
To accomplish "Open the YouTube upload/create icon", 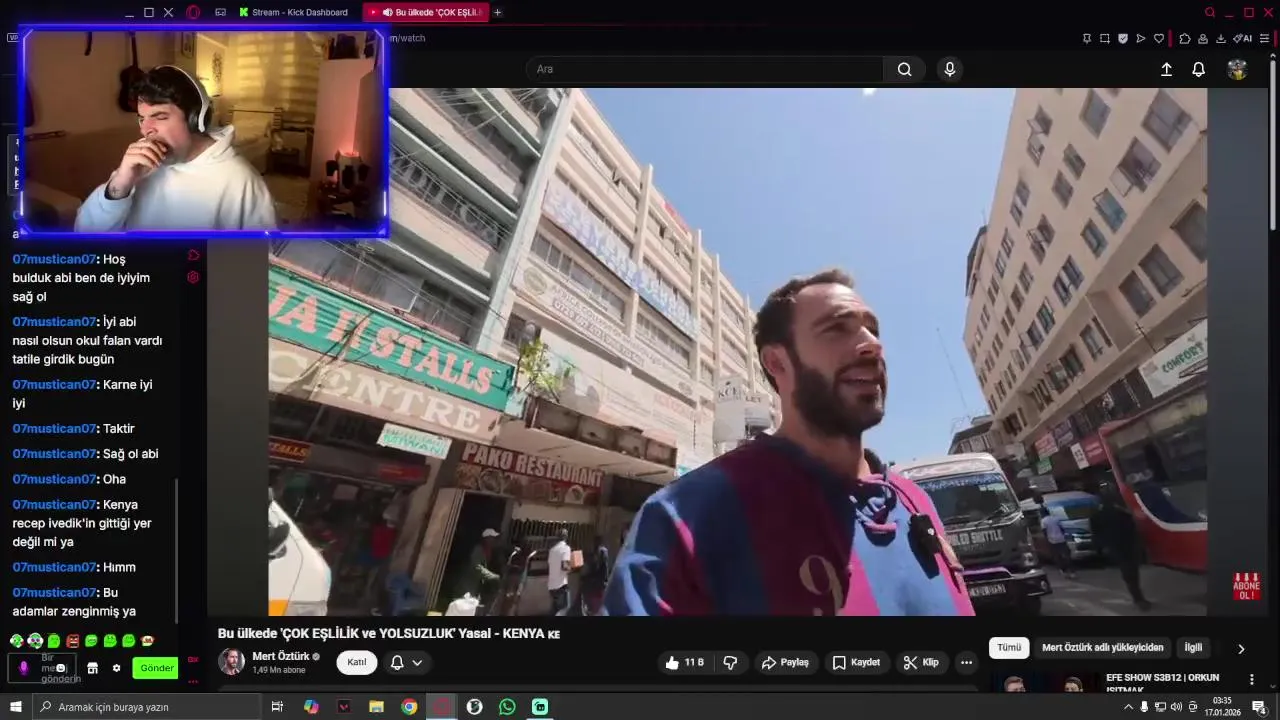I will tap(1166, 69).
